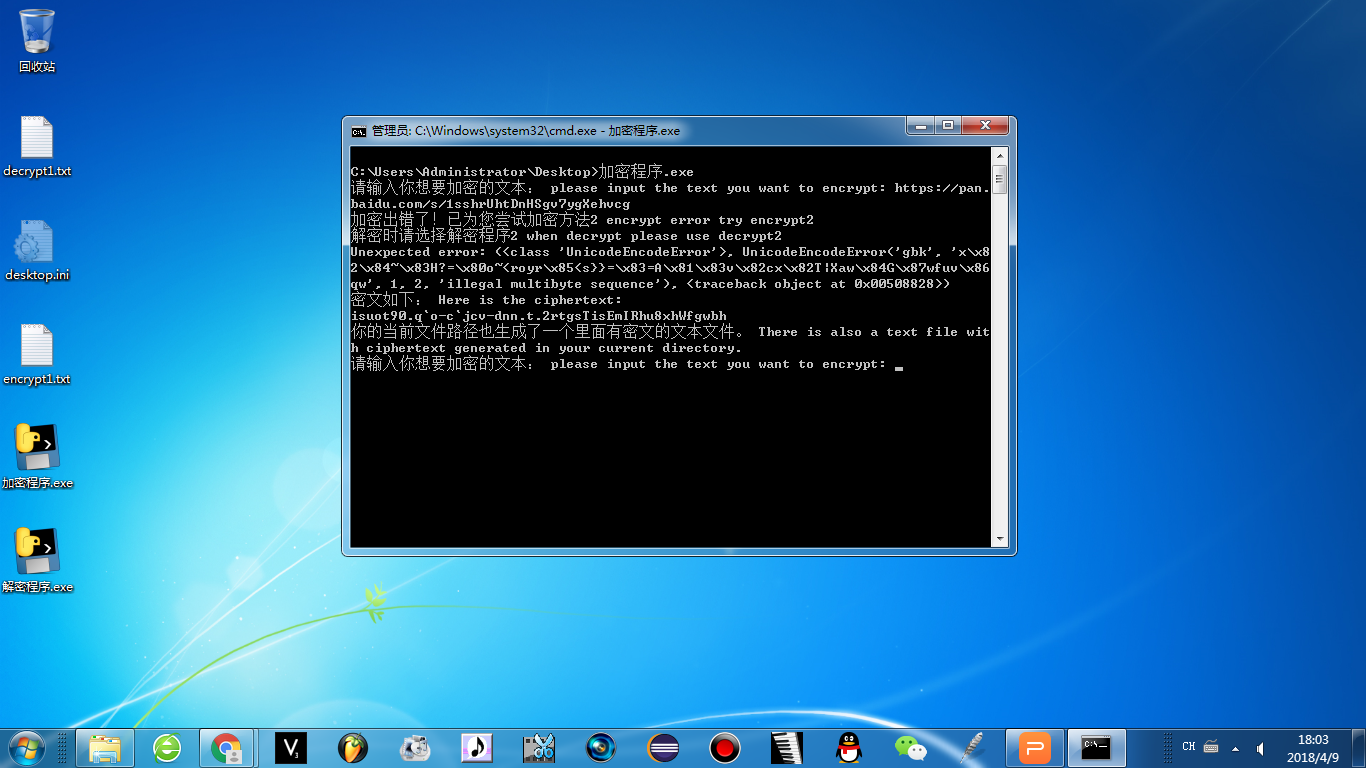The image size is (1366, 768).
Task: Close the cmd window
Action: (985, 125)
